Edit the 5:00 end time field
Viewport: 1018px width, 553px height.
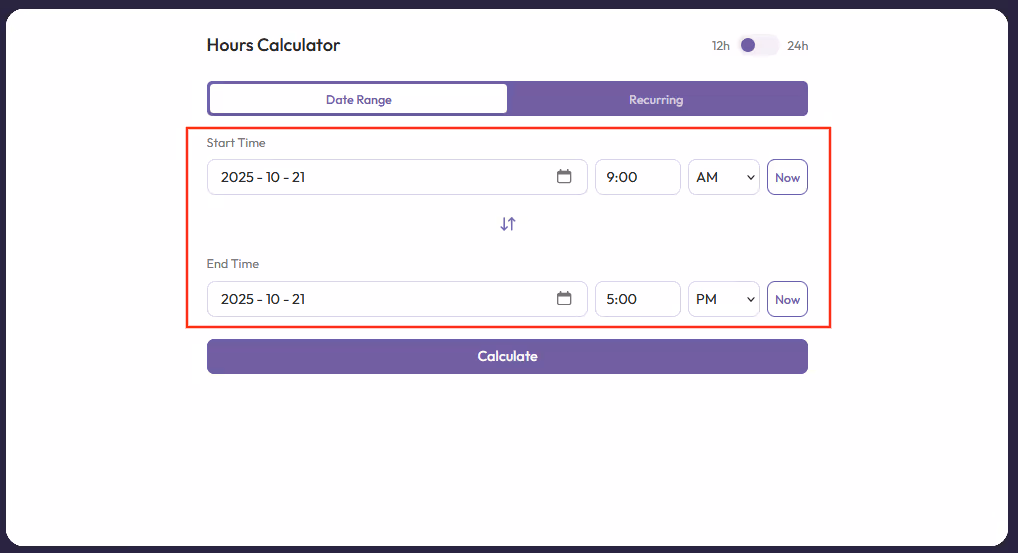(638, 299)
